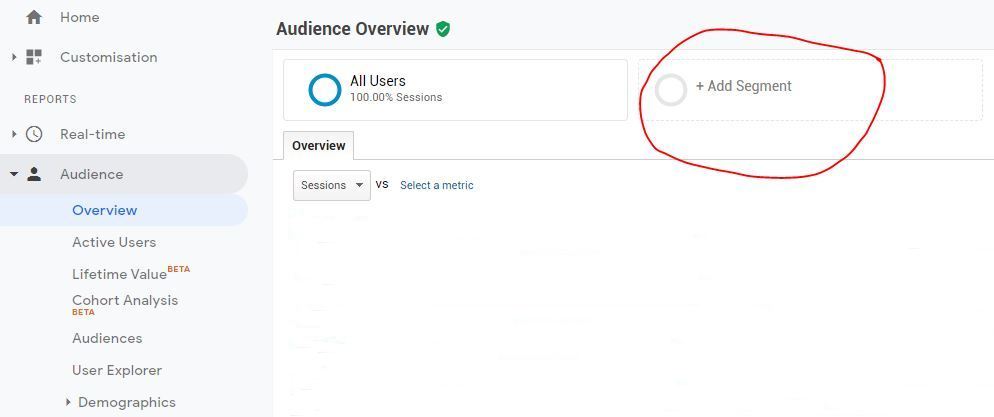The height and width of the screenshot is (417, 994).
Task: Open the Home page
Action: click(x=80, y=18)
